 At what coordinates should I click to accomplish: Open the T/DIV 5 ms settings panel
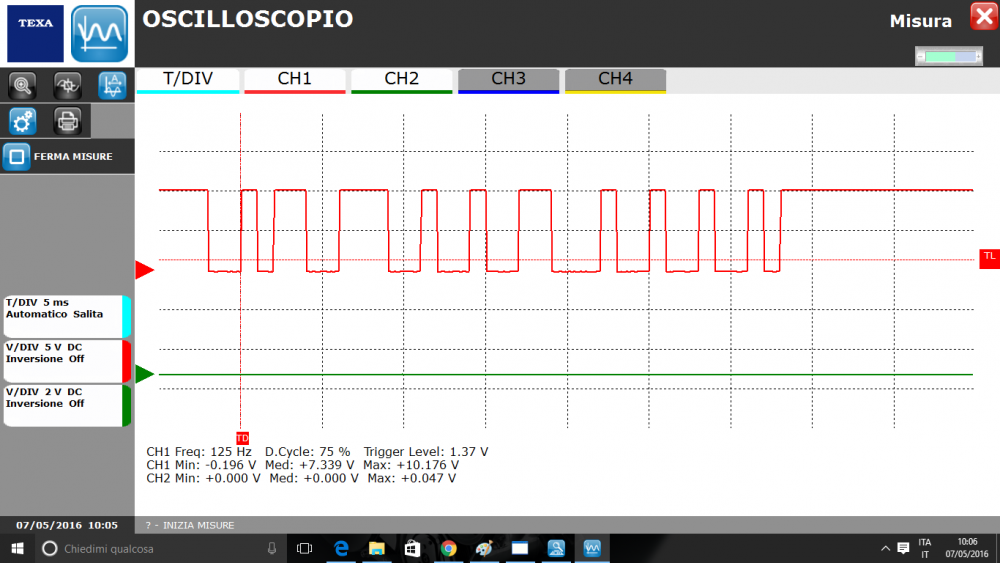coord(65,316)
